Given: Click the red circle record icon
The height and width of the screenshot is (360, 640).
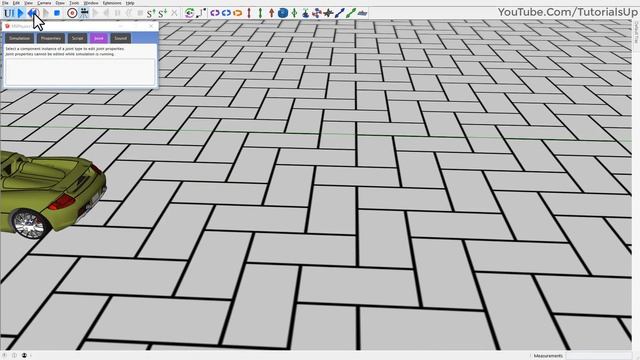Looking at the screenshot, I should [x=72, y=13].
